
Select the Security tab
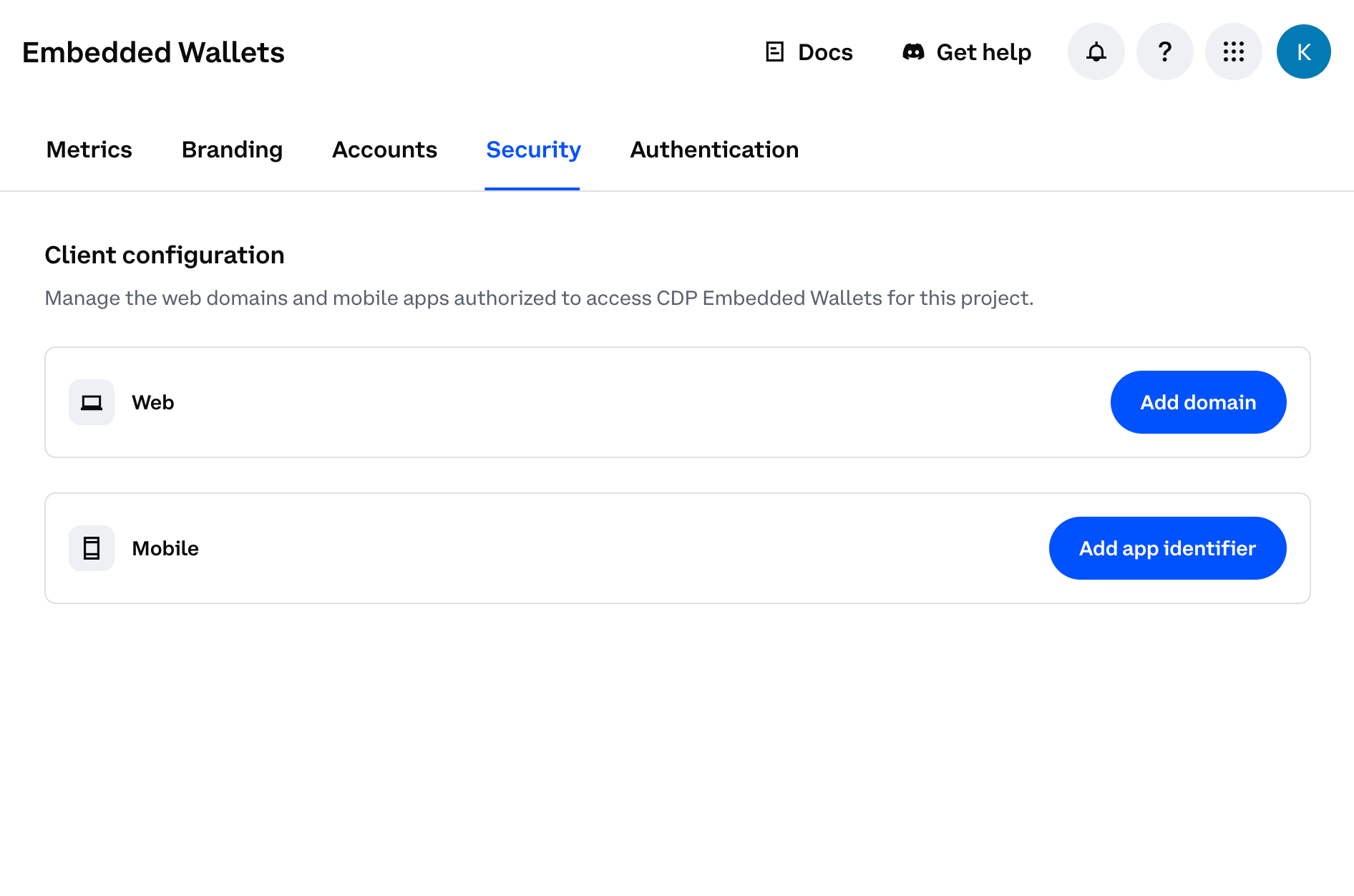click(533, 150)
